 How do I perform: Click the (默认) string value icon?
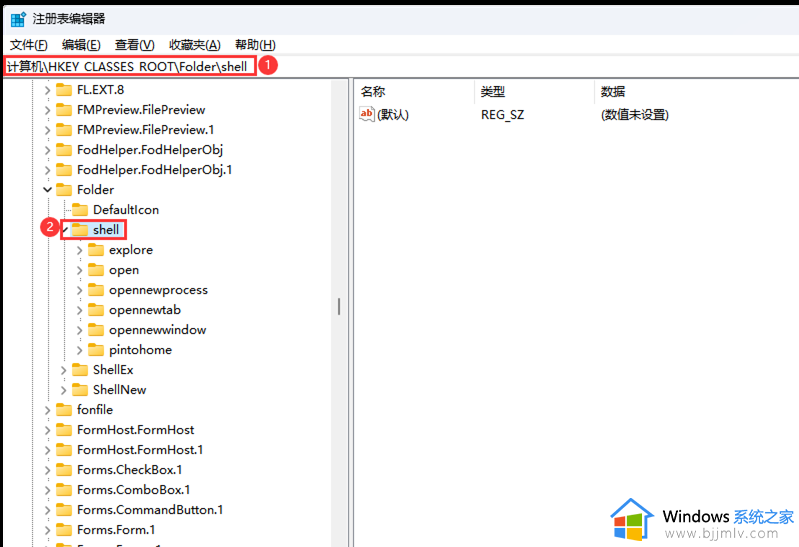click(367, 114)
